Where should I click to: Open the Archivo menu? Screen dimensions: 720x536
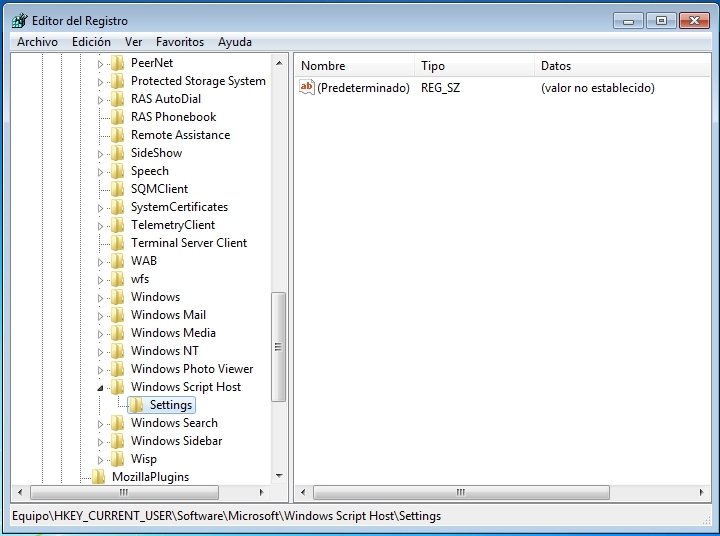click(x=37, y=42)
